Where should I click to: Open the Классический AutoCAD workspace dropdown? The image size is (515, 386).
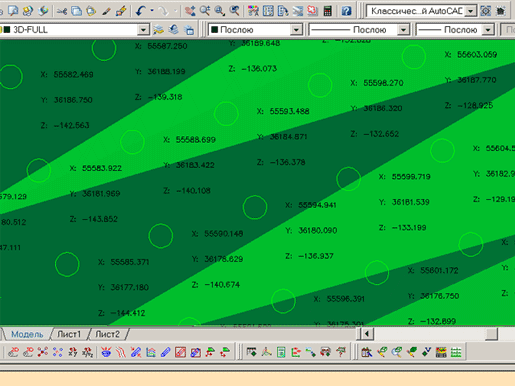coord(470,11)
